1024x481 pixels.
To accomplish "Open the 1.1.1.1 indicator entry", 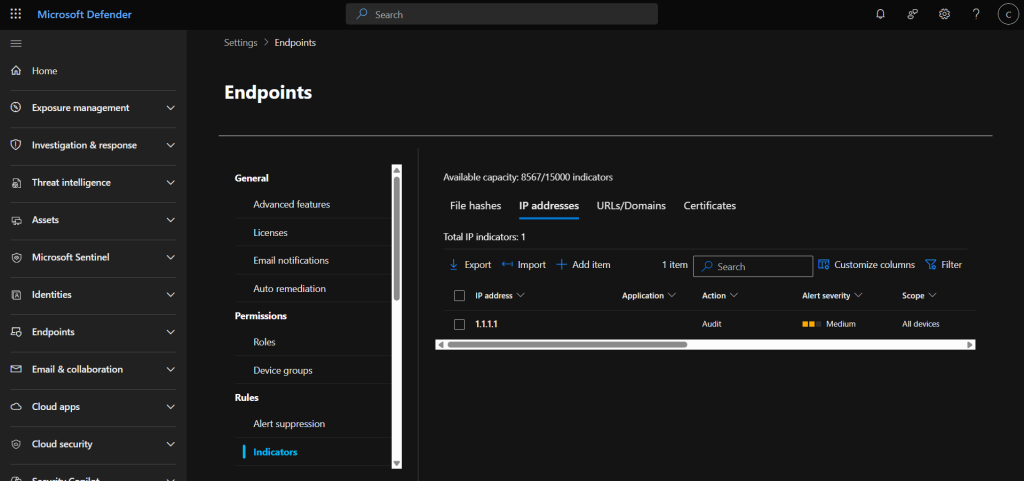I will (487, 324).
